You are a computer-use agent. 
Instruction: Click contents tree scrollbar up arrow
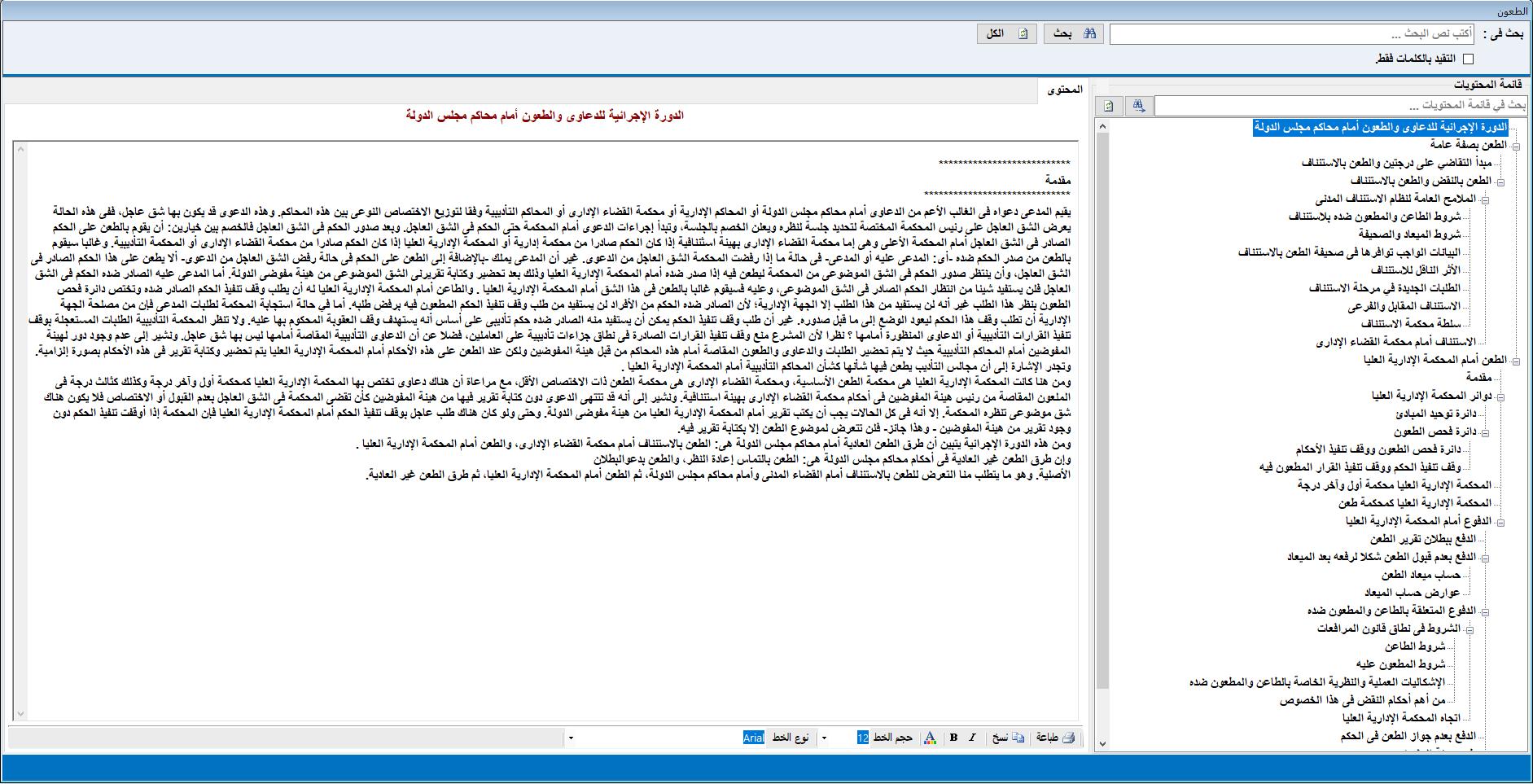coord(1102,126)
